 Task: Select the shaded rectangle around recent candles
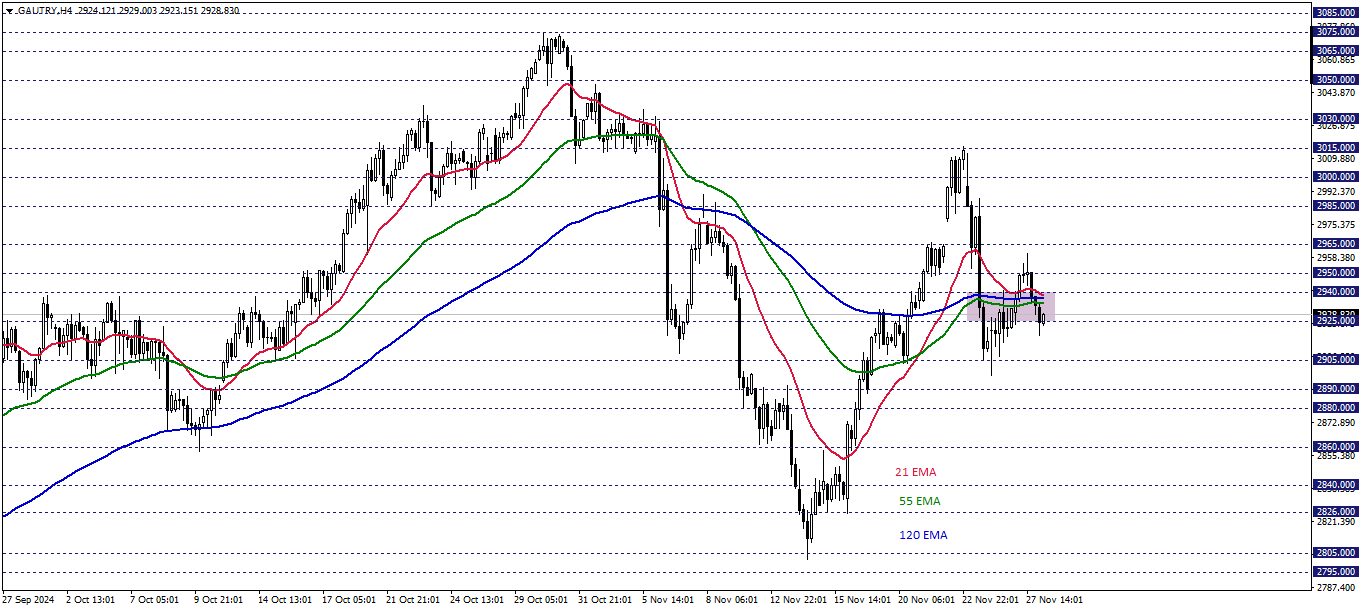pyautogui.click(x=1010, y=307)
